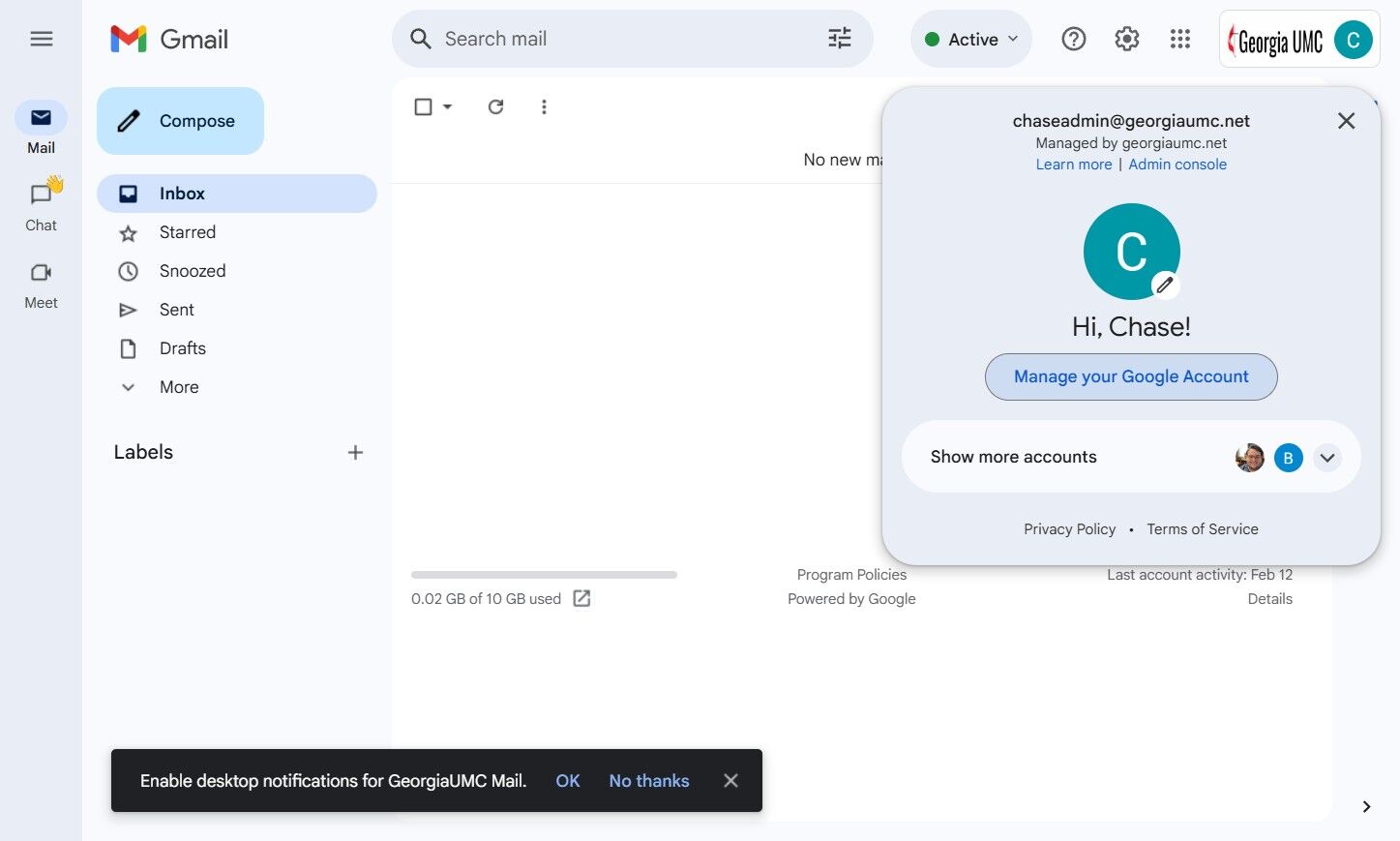The height and width of the screenshot is (841, 1400).
Task: Click the search options filter icon
Action: click(840, 39)
